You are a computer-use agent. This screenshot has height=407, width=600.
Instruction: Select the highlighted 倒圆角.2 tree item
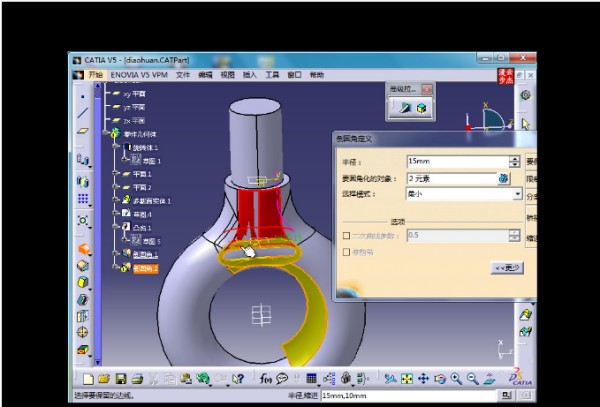pyautogui.click(x=145, y=269)
